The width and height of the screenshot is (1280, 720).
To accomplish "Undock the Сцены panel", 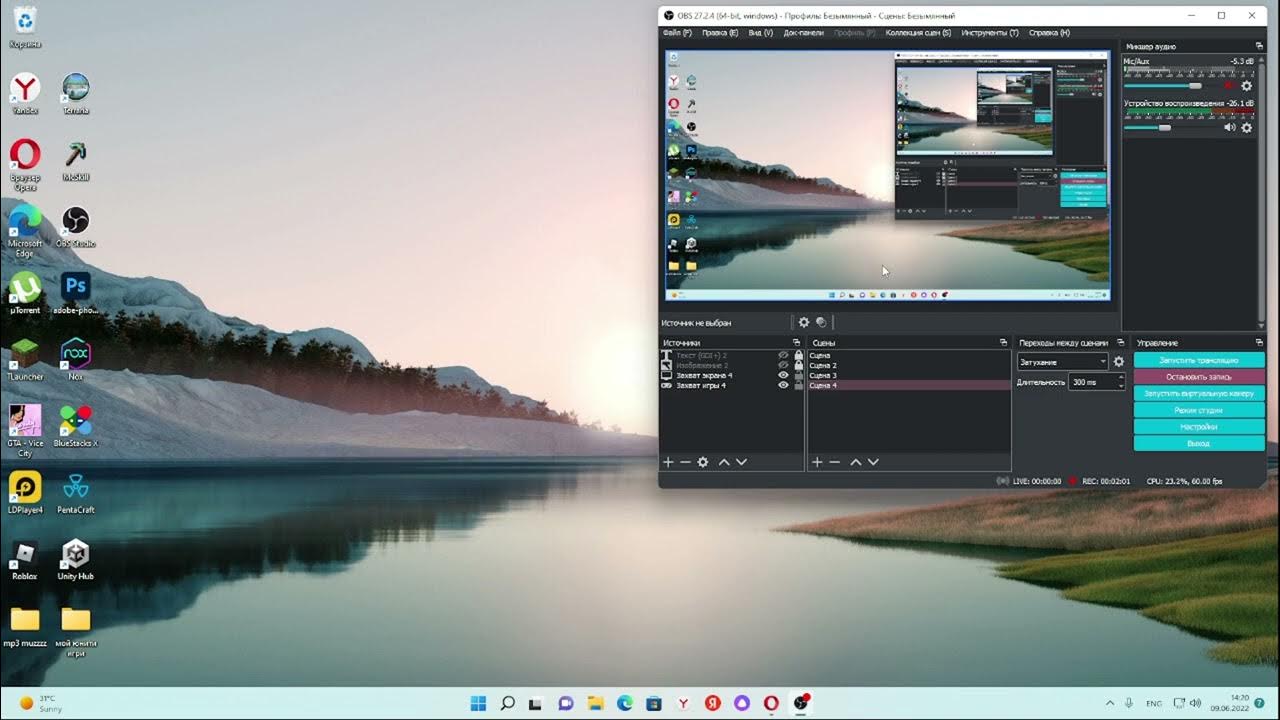I will (1003, 343).
